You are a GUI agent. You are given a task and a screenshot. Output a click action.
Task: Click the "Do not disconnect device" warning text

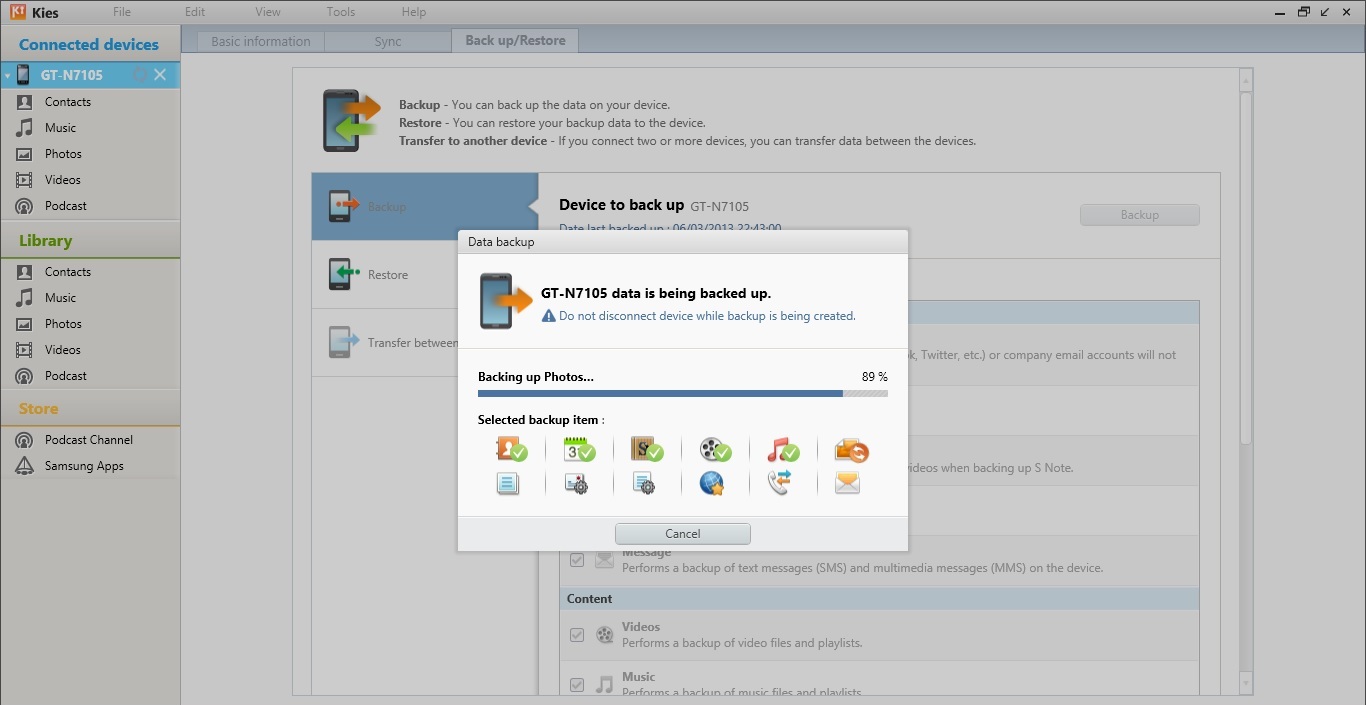point(707,316)
